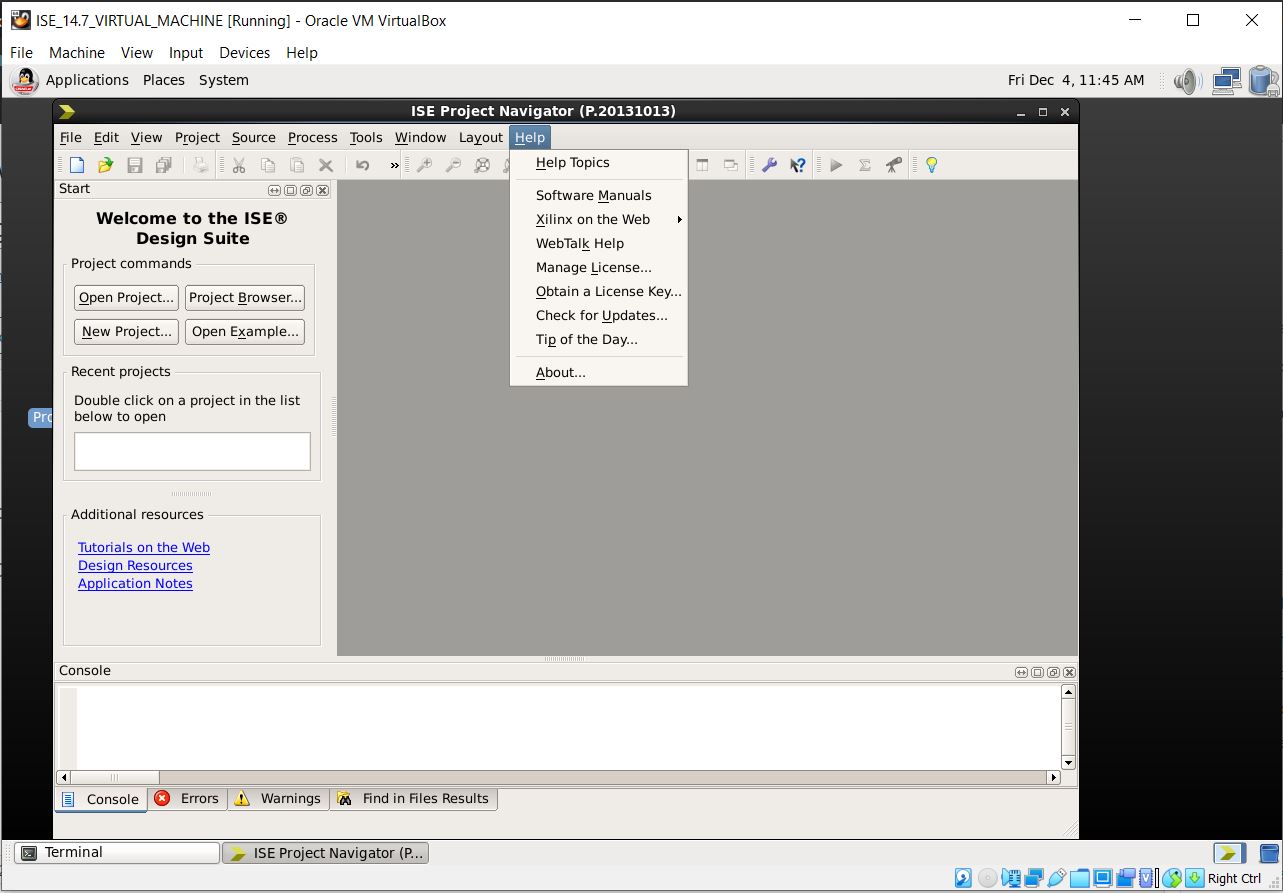
Task: Click the lightbulb tip icon
Action: point(932,165)
